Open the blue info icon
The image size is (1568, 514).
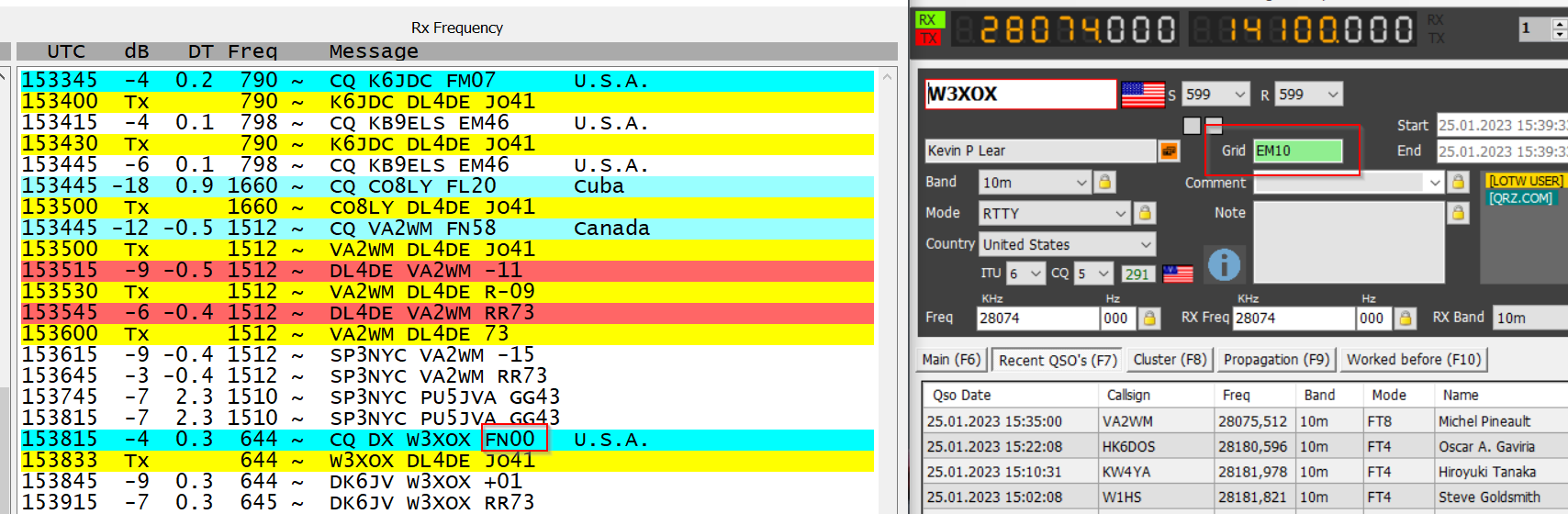[1224, 264]
